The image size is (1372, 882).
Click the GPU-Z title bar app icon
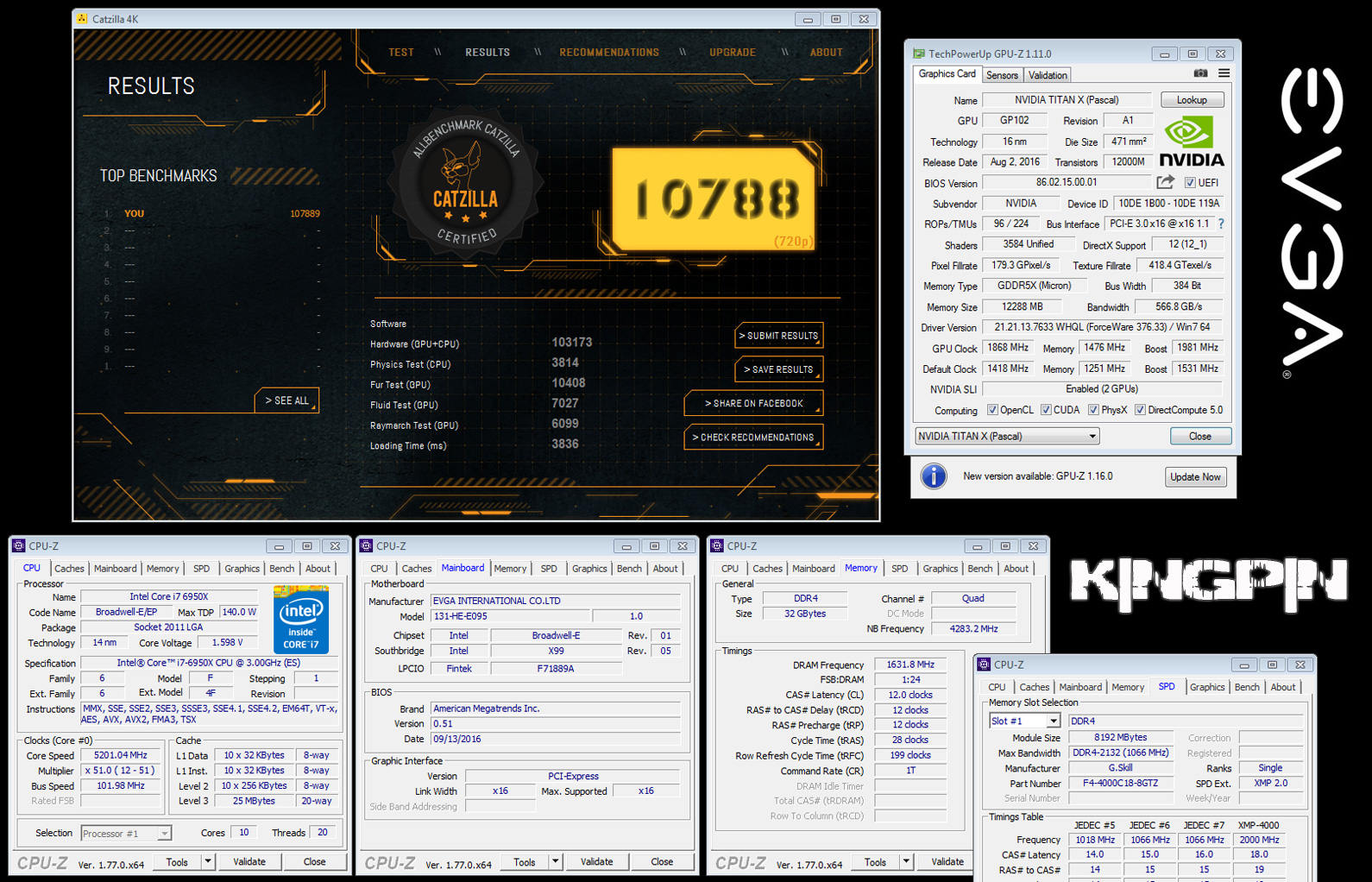click(x=919, y=54)
